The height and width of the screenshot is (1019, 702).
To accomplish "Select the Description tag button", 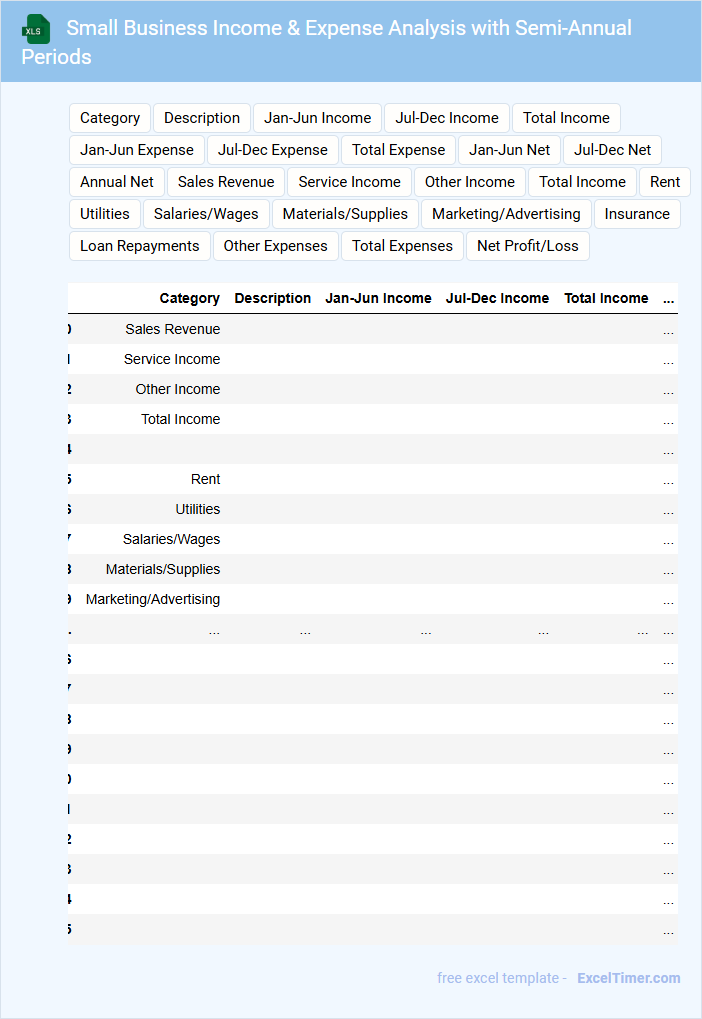I will coord(202,118).
